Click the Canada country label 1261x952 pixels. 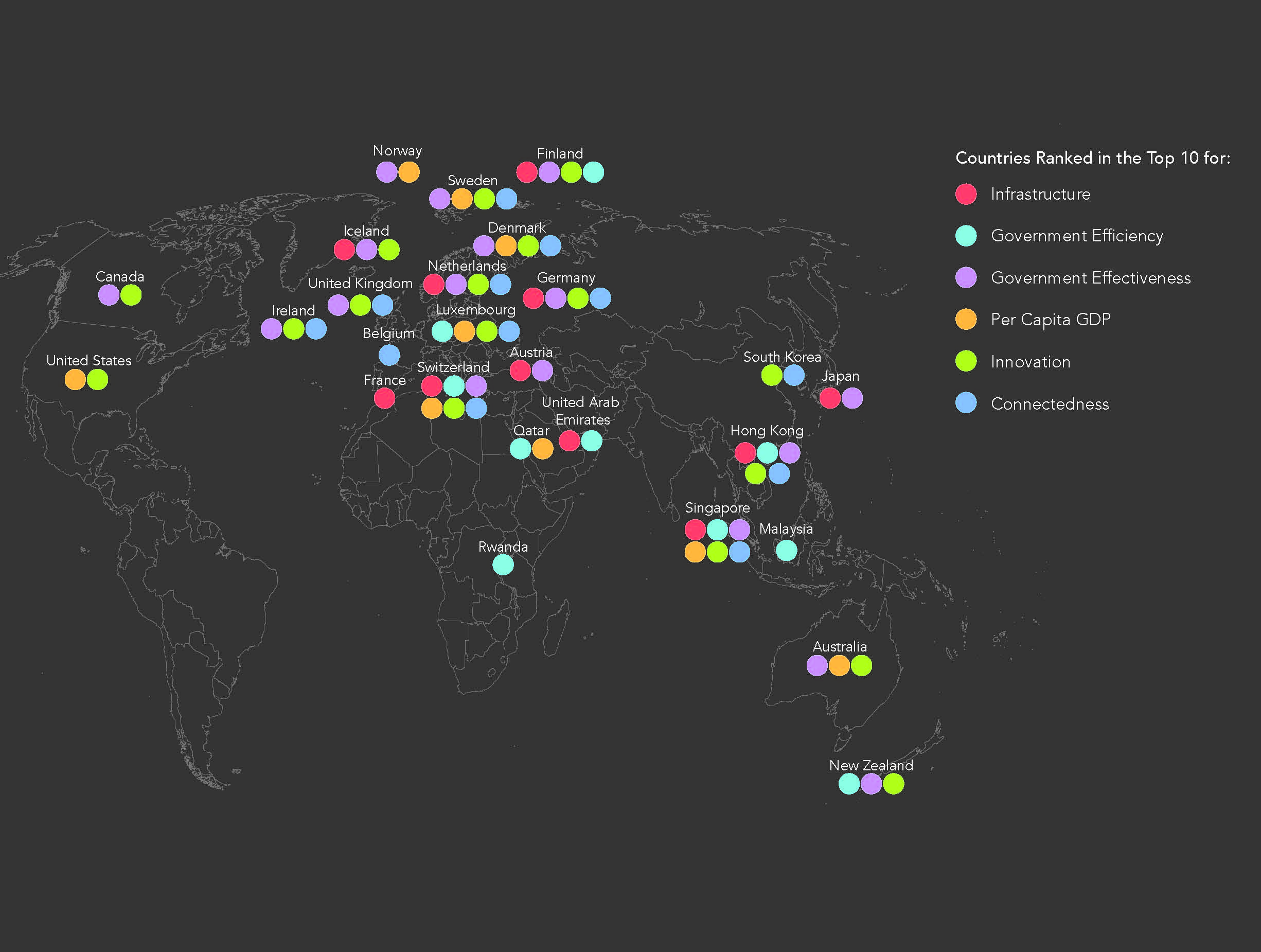pos(120,276)
